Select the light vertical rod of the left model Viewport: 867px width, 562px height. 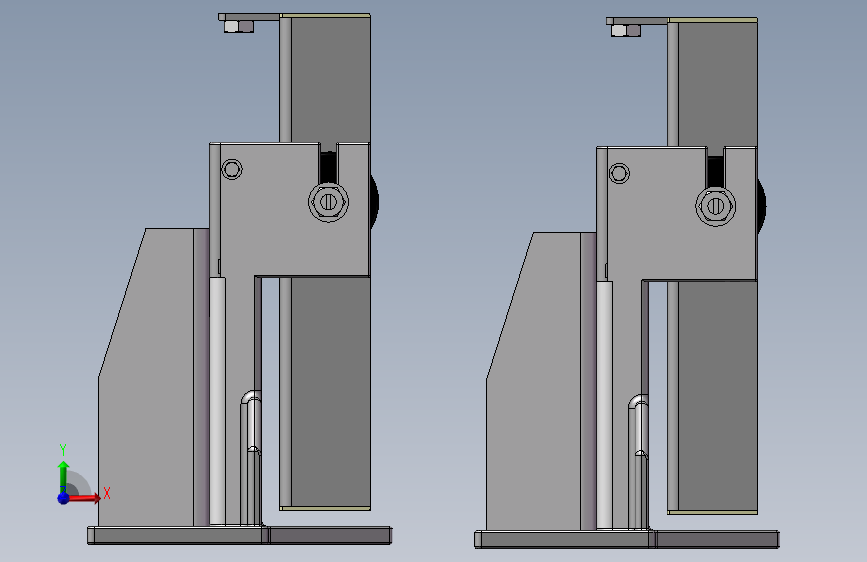pyautogui.click(x=217, y=401)
